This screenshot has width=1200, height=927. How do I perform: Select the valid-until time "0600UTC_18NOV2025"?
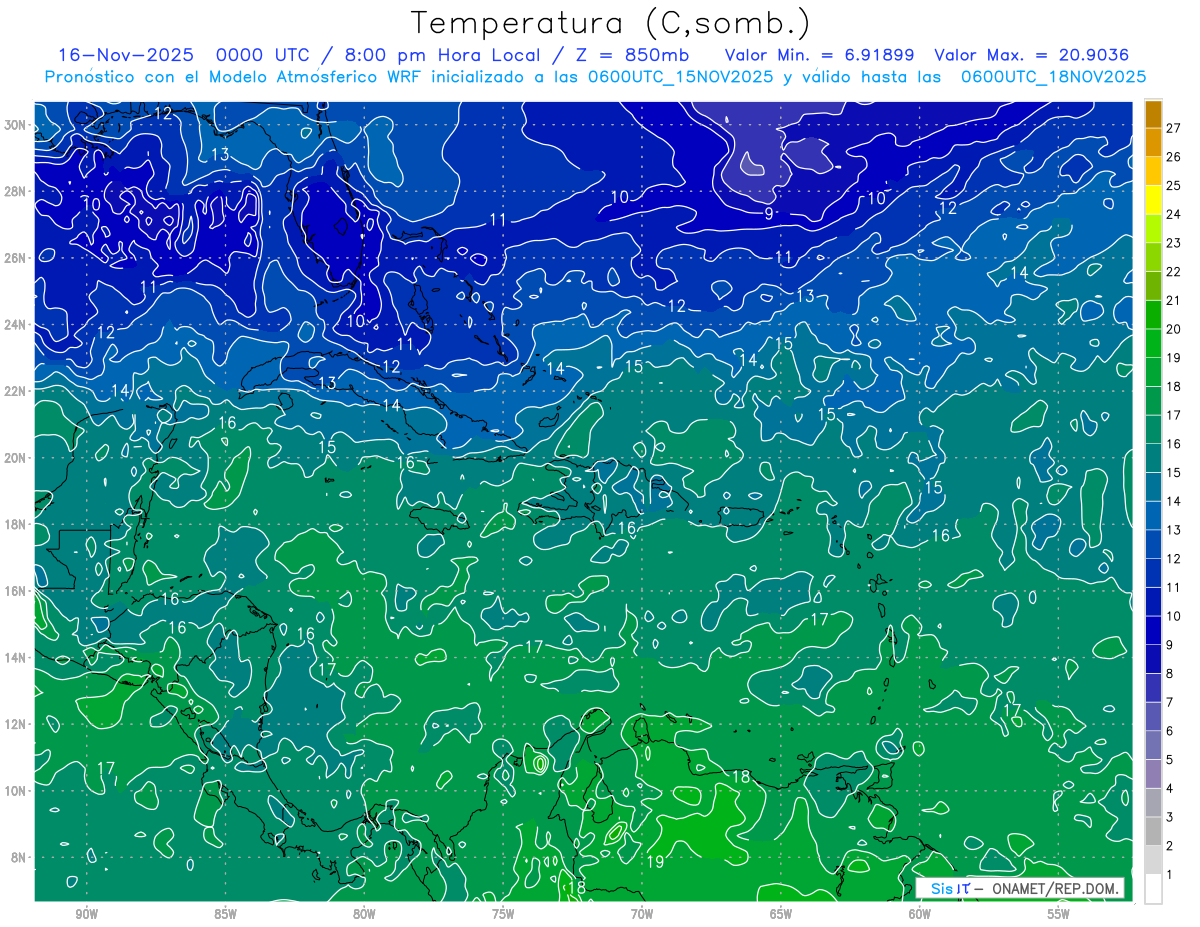1053,77
